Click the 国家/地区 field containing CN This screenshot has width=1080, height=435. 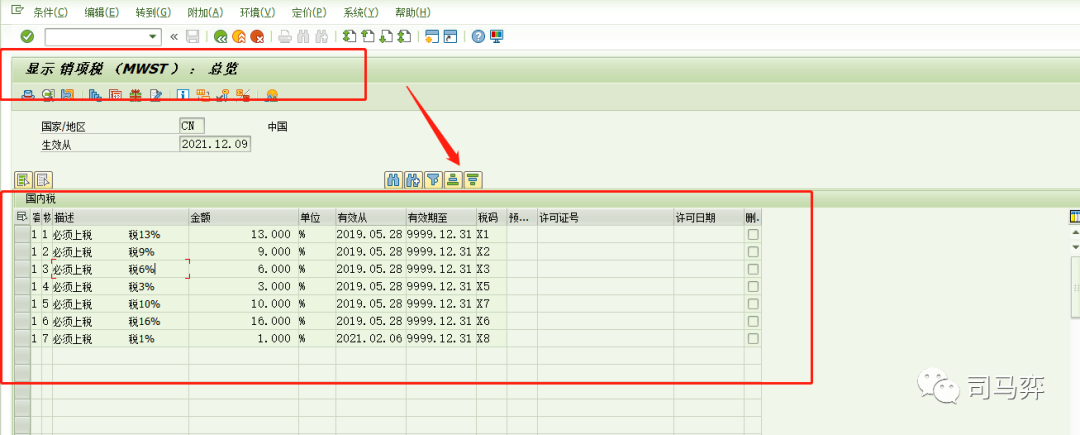(191, 126)
